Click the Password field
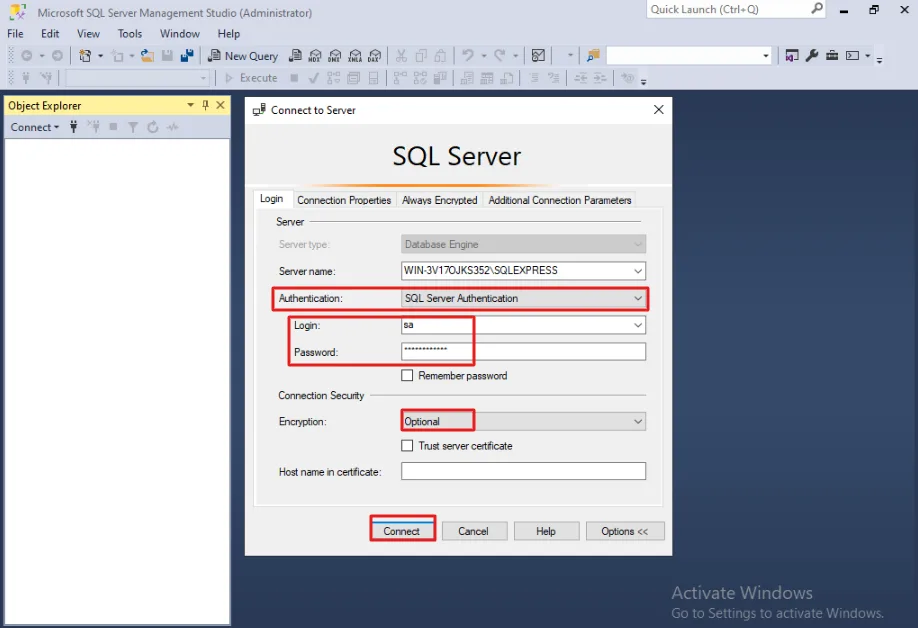 (523, 352)
